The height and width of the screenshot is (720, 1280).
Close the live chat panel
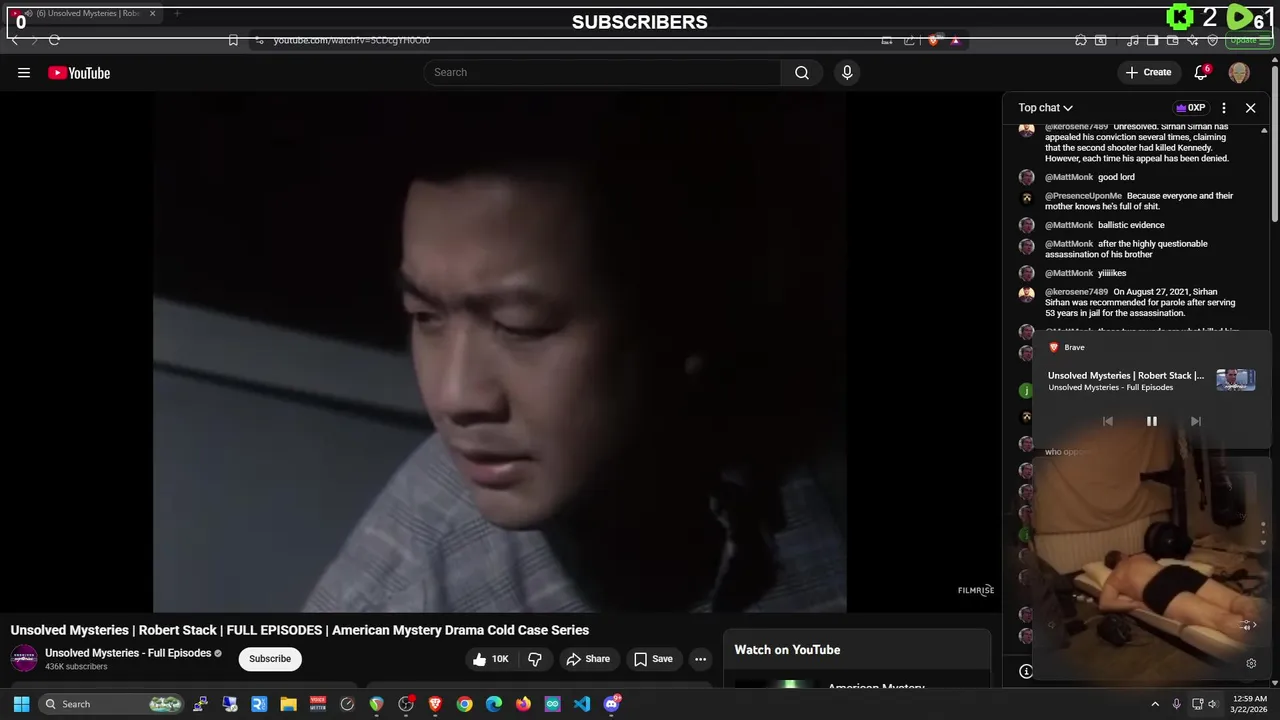1250,108
